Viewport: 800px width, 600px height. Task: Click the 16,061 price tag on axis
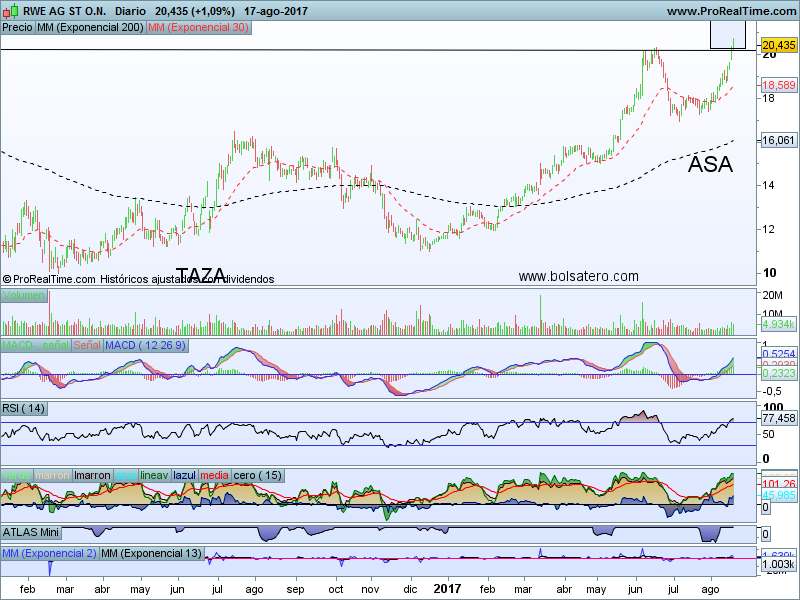pyautogui.click(x=778, y=141)
